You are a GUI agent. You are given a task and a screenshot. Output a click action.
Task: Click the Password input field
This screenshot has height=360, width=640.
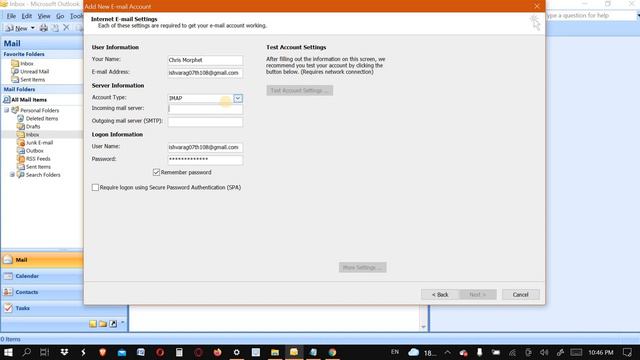tap(205, 160)
